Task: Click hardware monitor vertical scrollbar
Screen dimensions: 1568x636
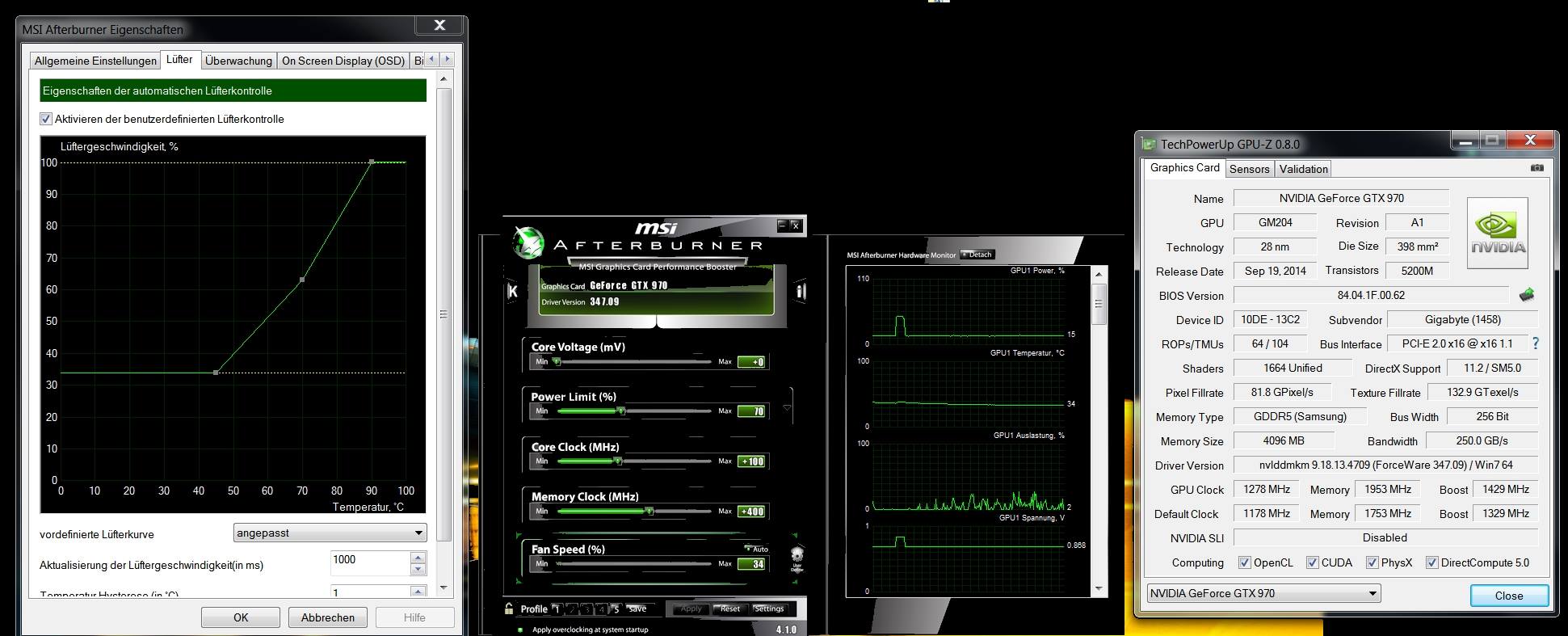Action: (x=1098, y=432)
